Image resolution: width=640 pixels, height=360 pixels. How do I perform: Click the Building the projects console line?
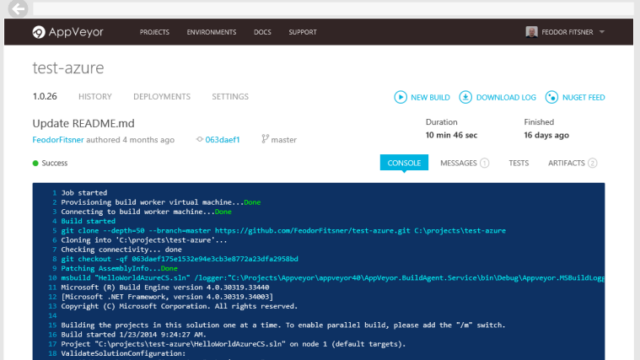point(283,325)
